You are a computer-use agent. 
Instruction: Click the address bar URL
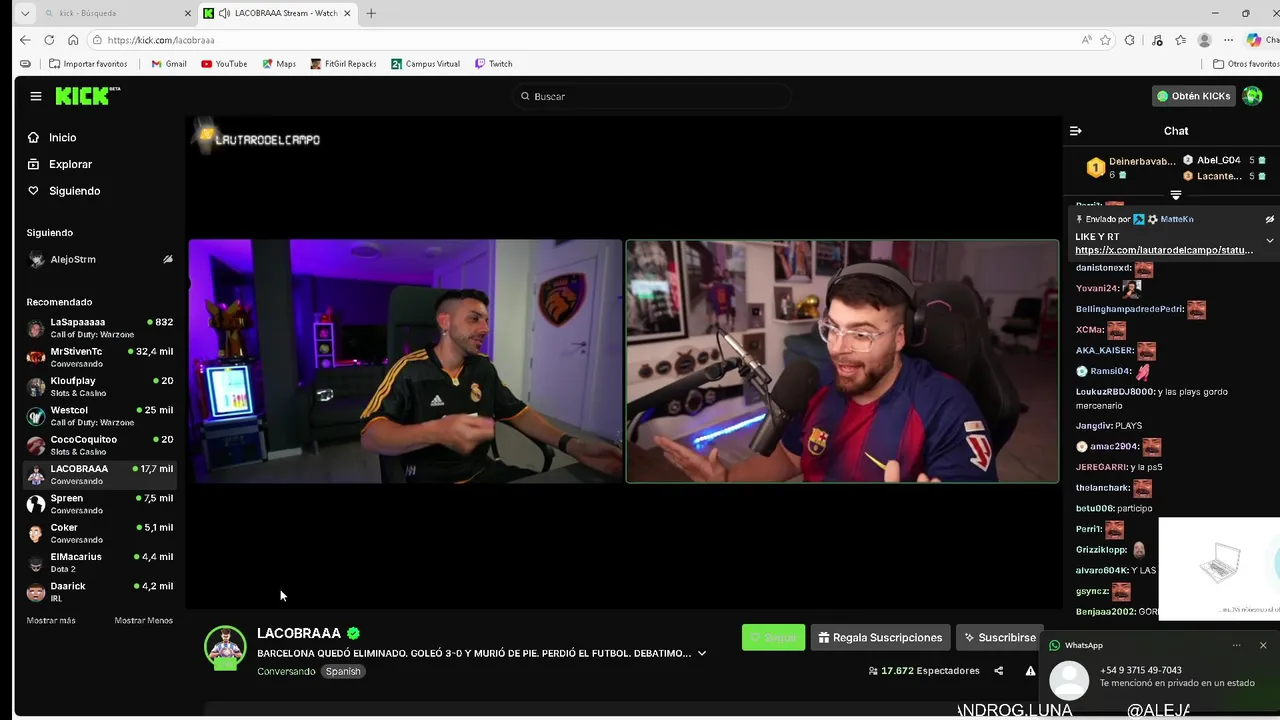click(x=161, y=40)
